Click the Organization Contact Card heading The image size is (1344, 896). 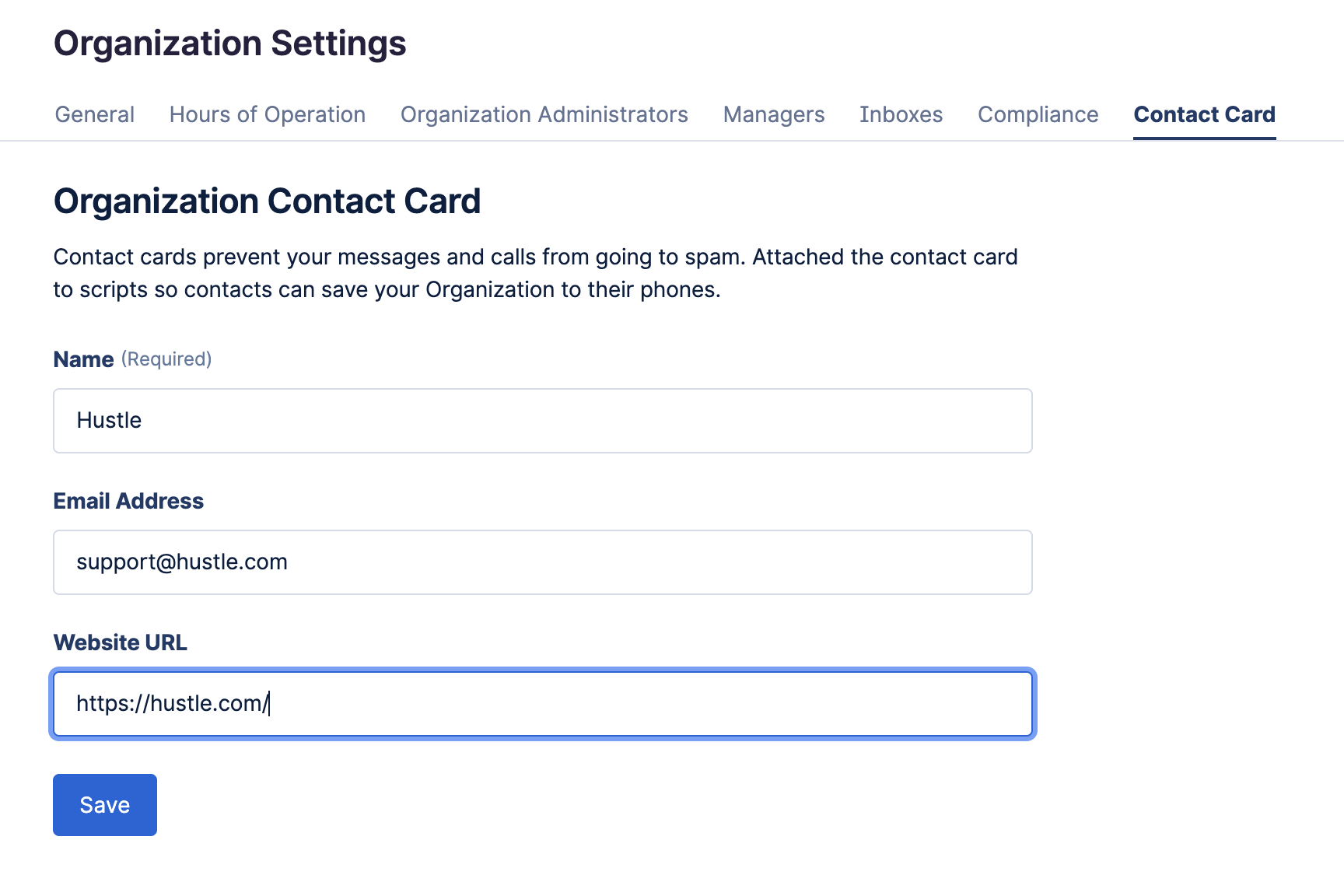(x=267, y=201)
